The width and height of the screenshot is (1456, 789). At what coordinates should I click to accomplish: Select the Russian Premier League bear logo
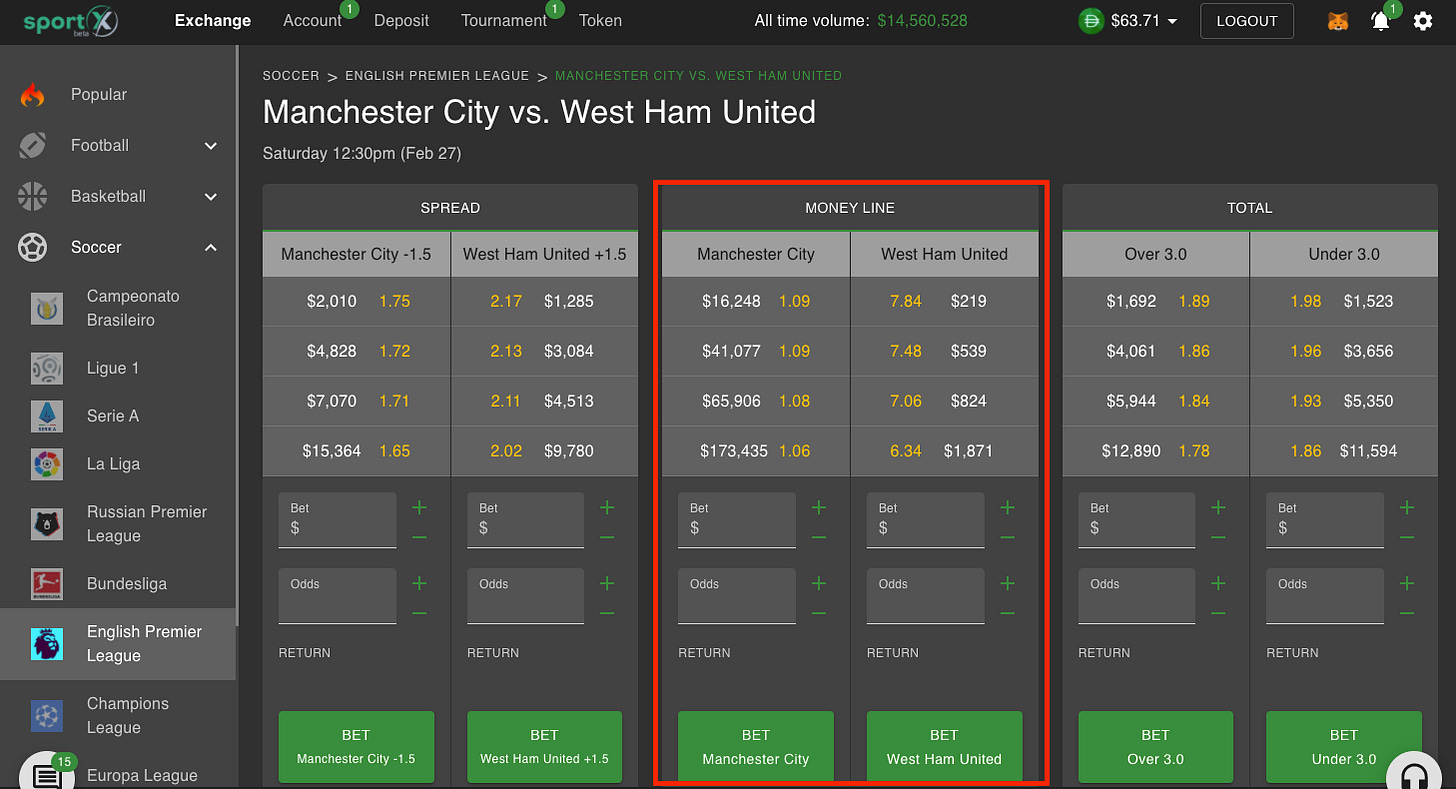[x=47, y=524]
